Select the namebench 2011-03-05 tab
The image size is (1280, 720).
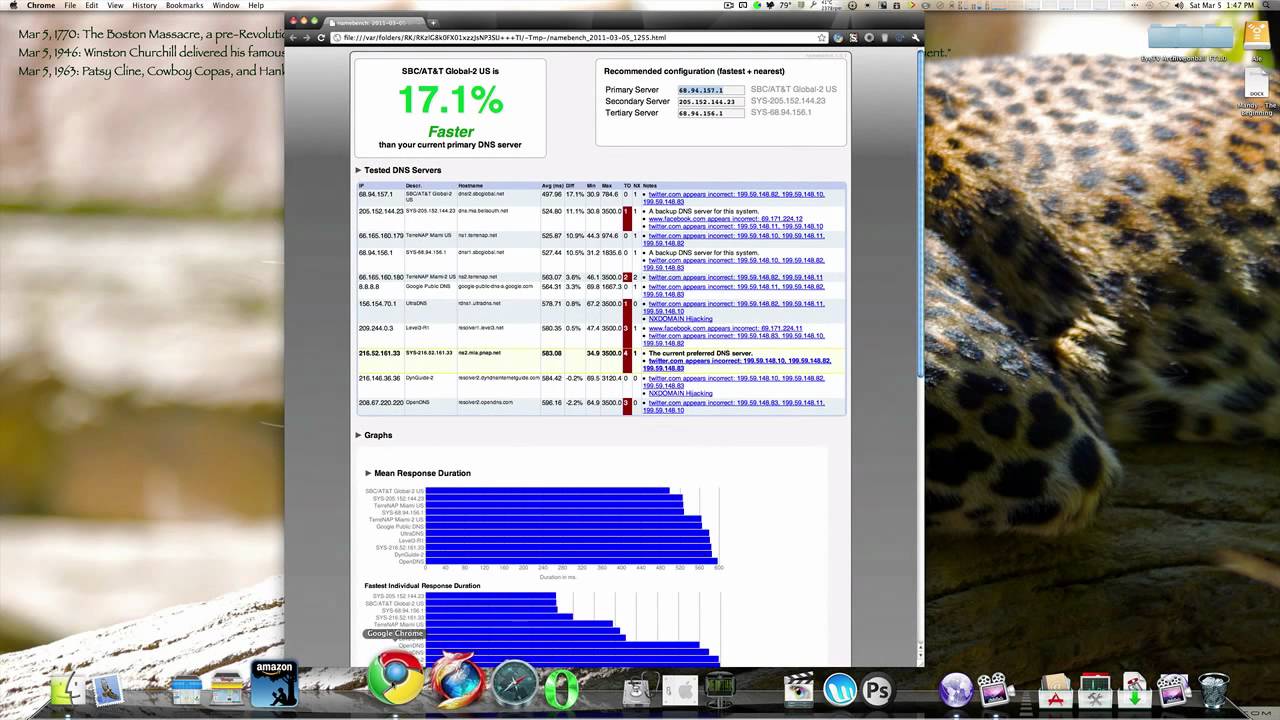pyautogui.click(x=375, y=21)
